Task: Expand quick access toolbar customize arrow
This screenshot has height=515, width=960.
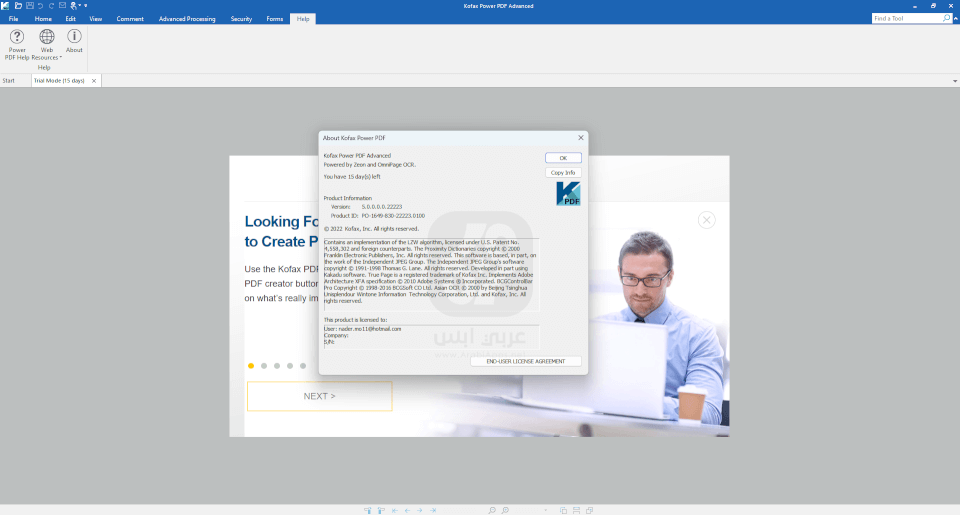Action: point(86,6)
